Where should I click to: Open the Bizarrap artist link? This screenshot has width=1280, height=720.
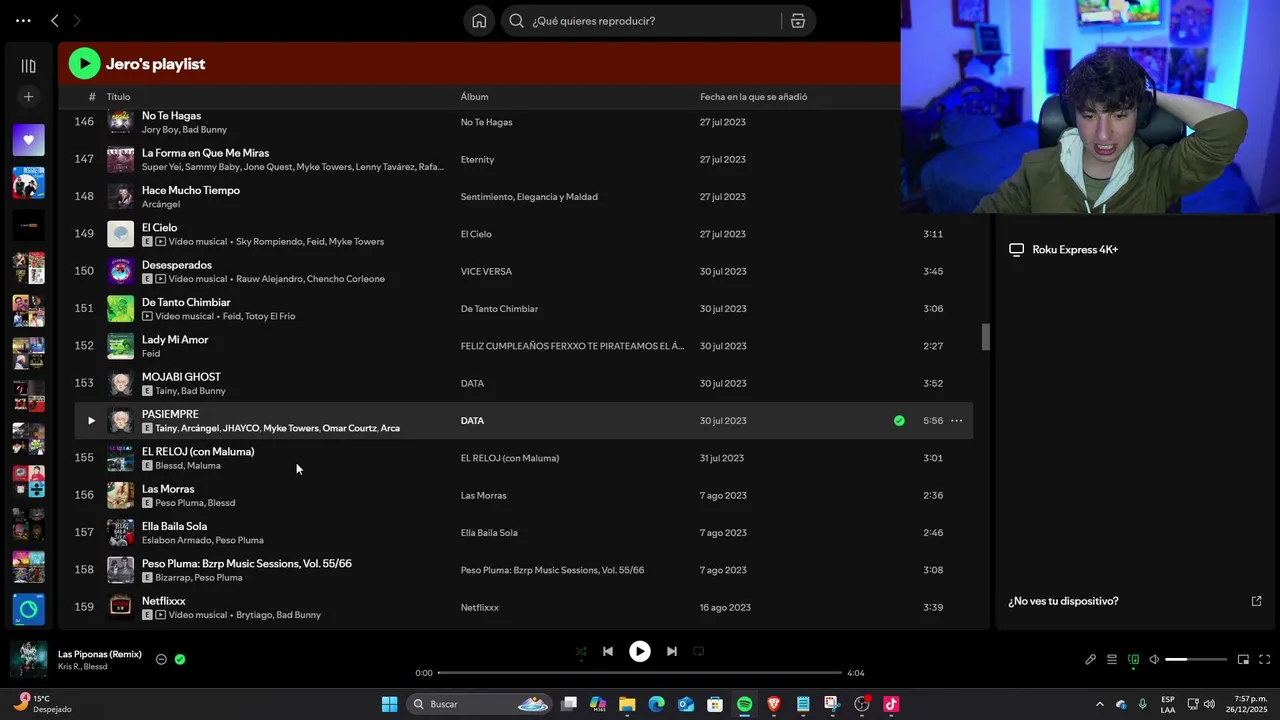coord(172,578)
